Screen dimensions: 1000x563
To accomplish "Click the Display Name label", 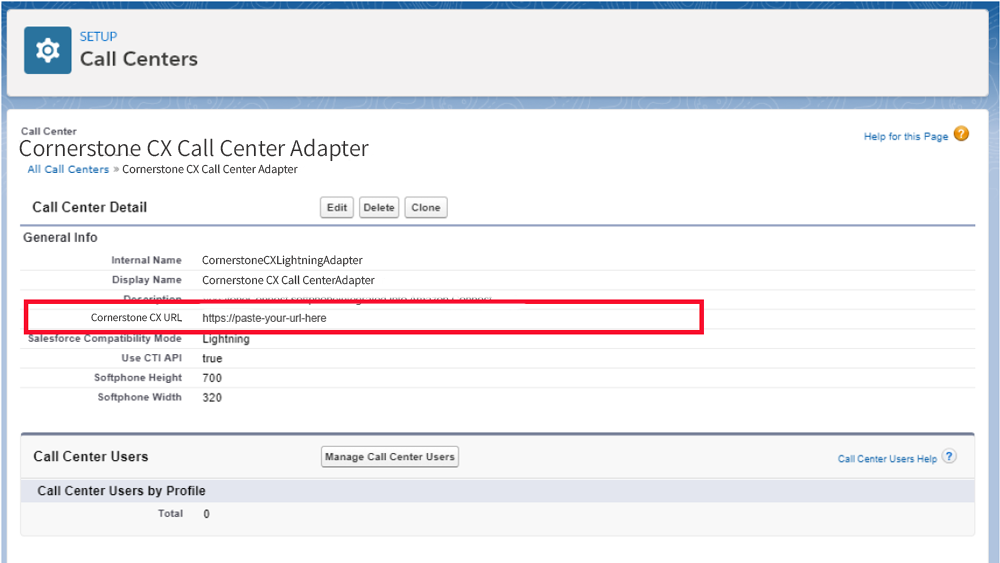I will click(x=147, y=280).
